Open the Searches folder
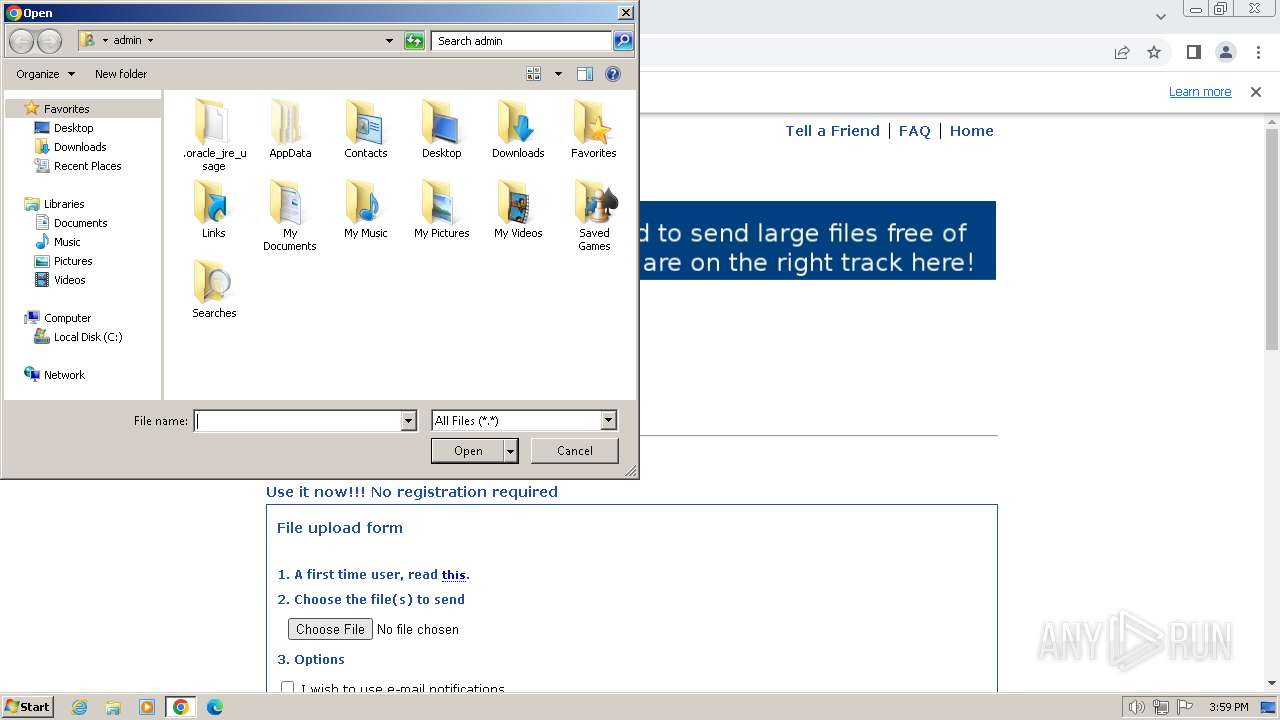1280x720 pixels. 214,288
